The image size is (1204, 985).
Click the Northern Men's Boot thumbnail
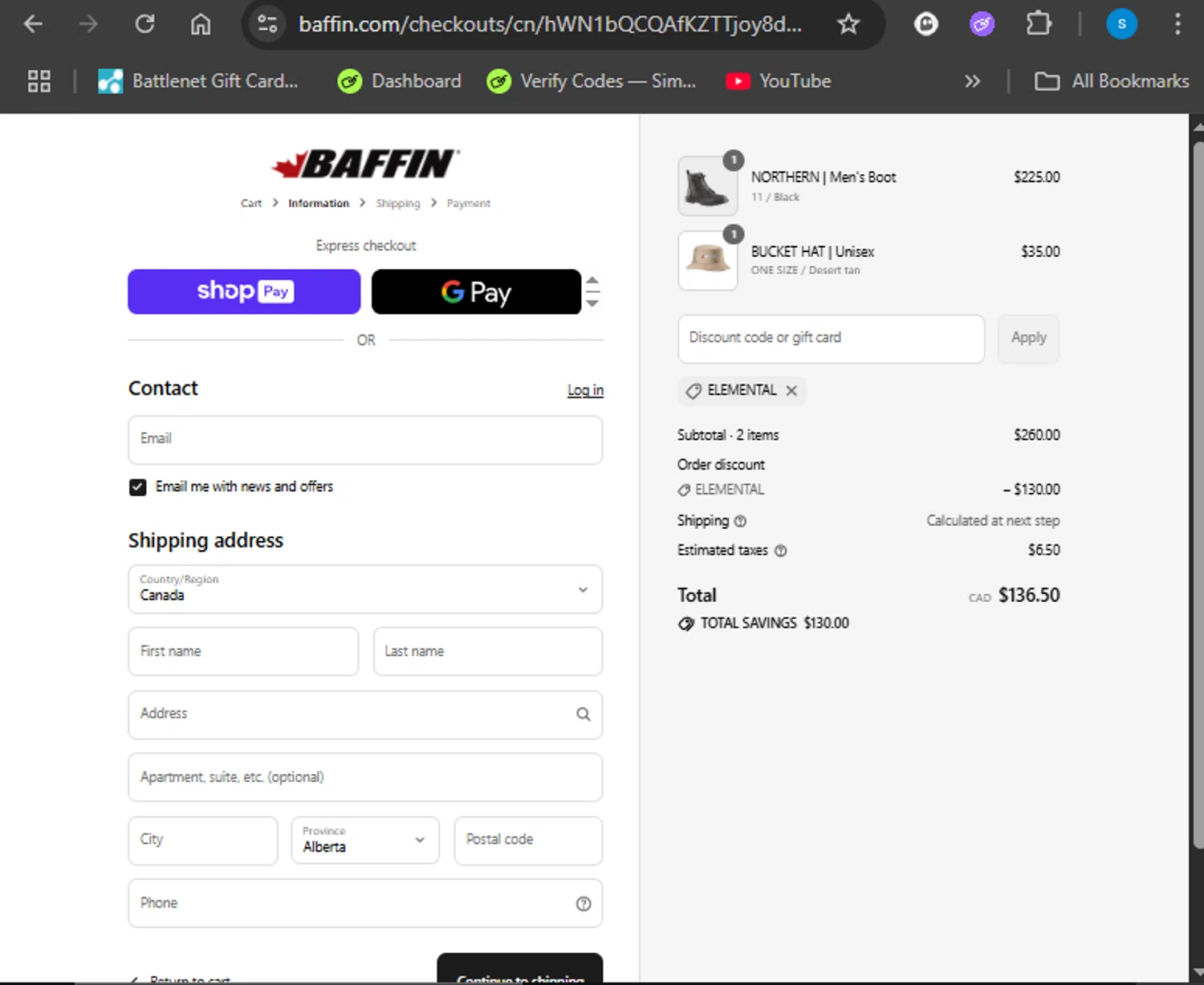(708, 186)
